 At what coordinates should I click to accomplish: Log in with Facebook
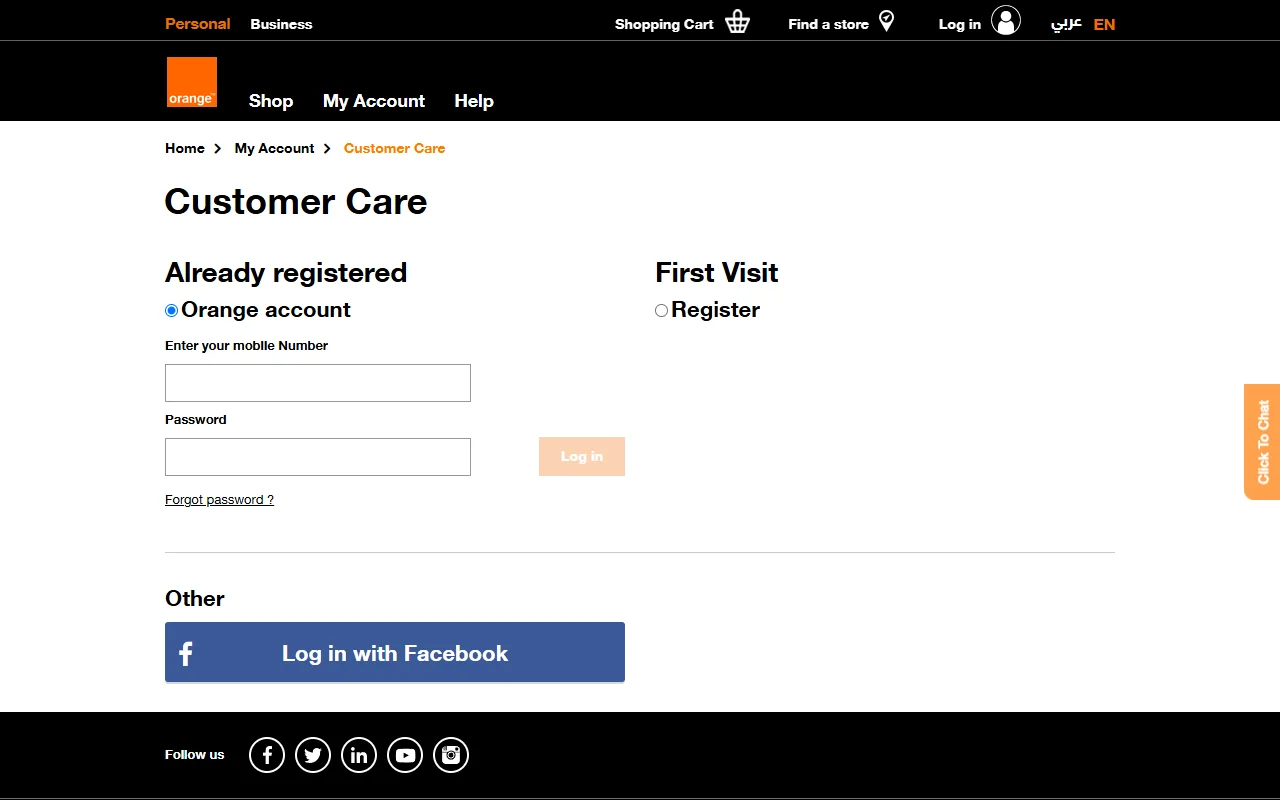(395, 652)
